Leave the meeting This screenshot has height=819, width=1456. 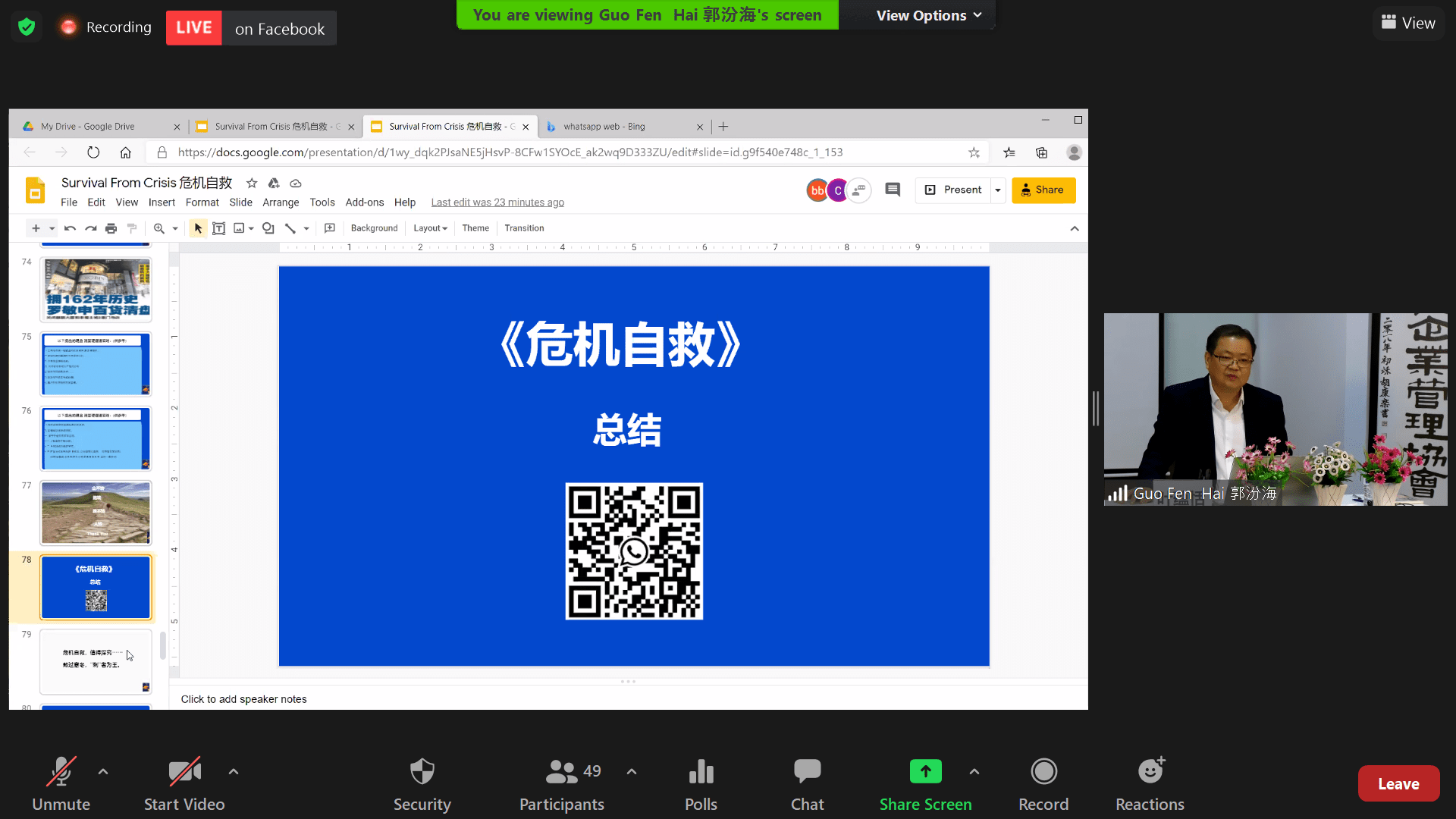pos(1398,783)
